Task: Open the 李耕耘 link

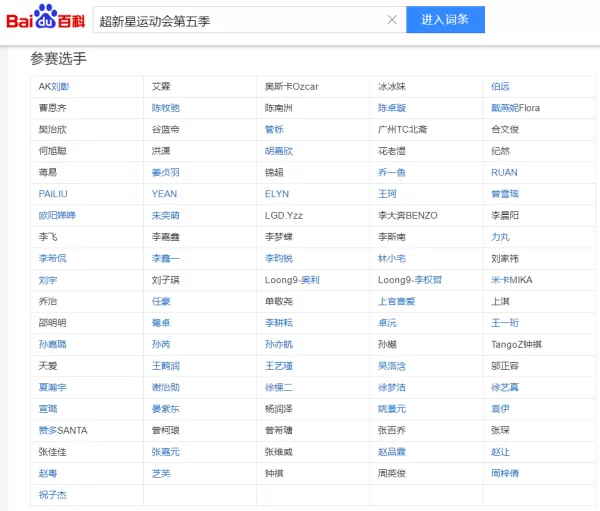Action: [x=279, y=323]
